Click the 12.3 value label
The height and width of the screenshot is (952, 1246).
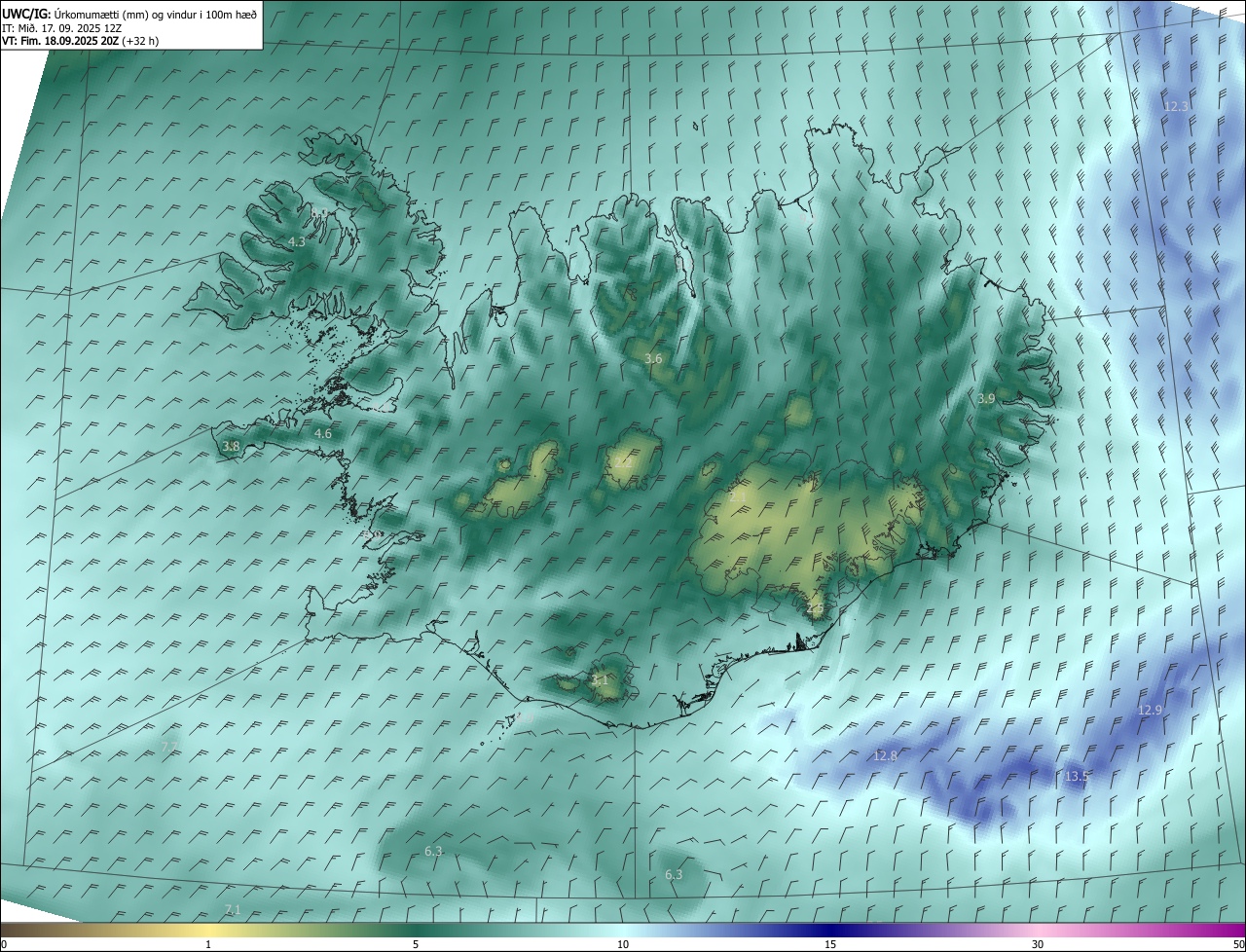1176,106
